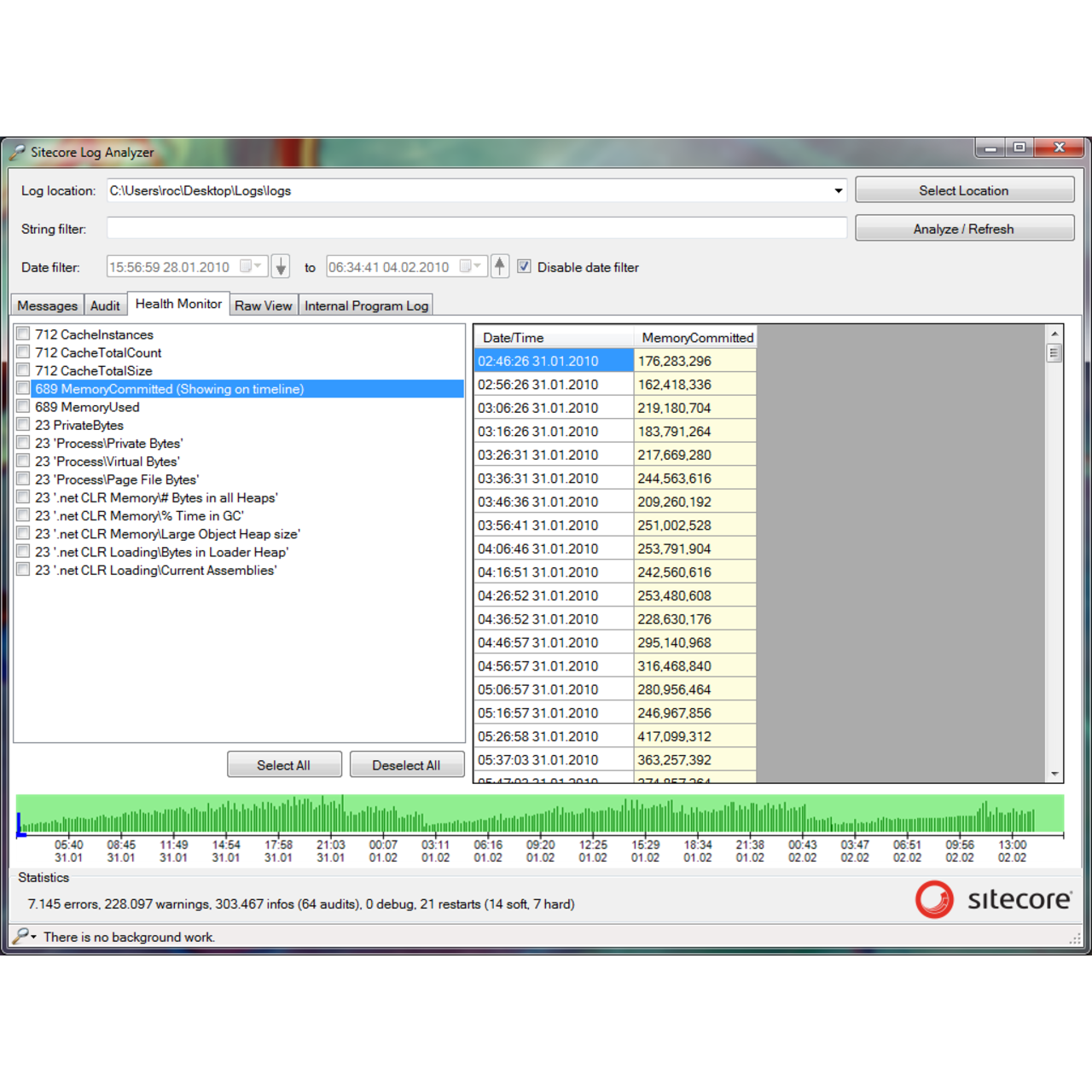Enable the 23 PrivateBytes counter
Screen dimensions: 1092x1092
23,424
